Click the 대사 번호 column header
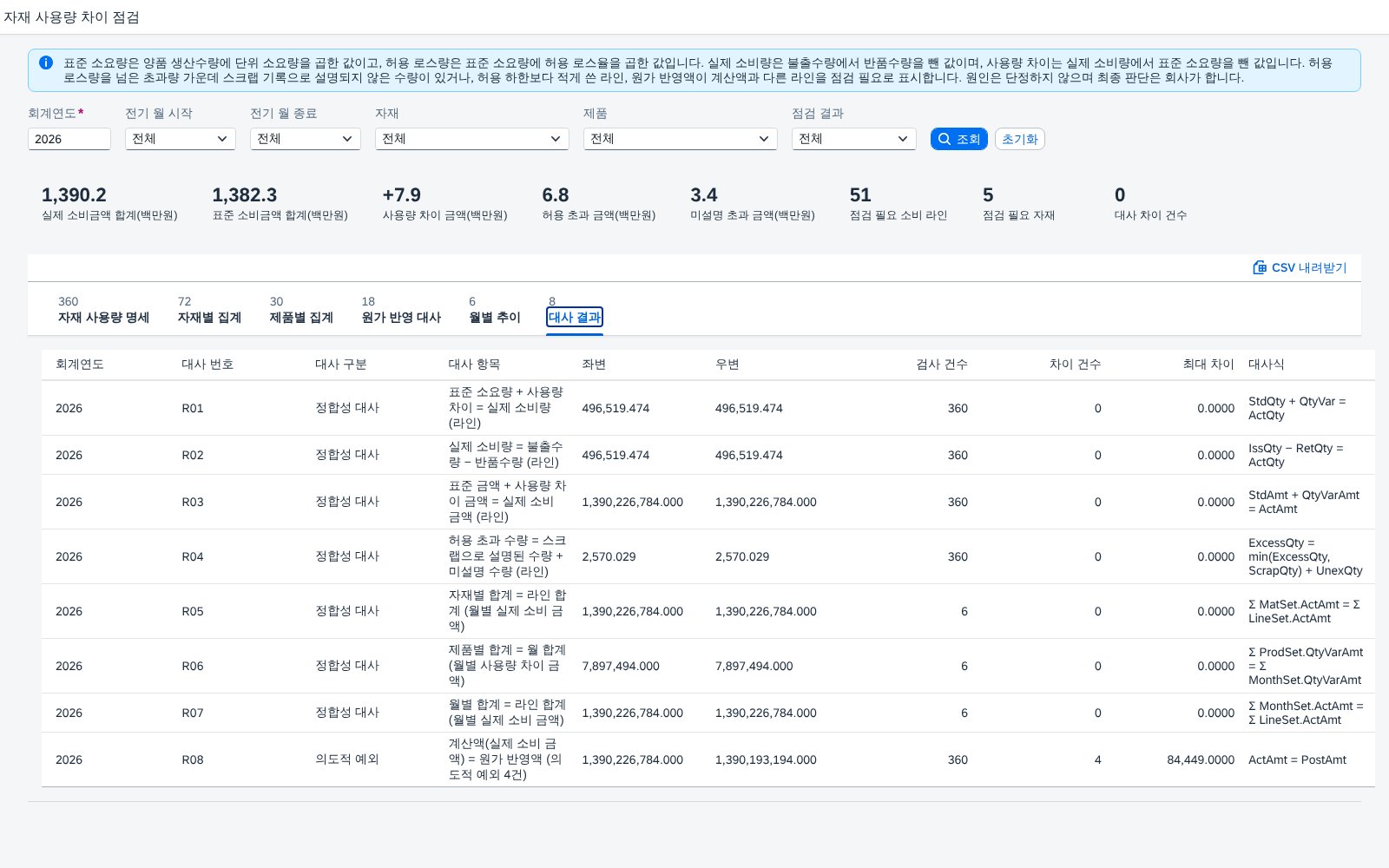The height and width of the screenshot is (868, 1389). click(x=207, y=365)
